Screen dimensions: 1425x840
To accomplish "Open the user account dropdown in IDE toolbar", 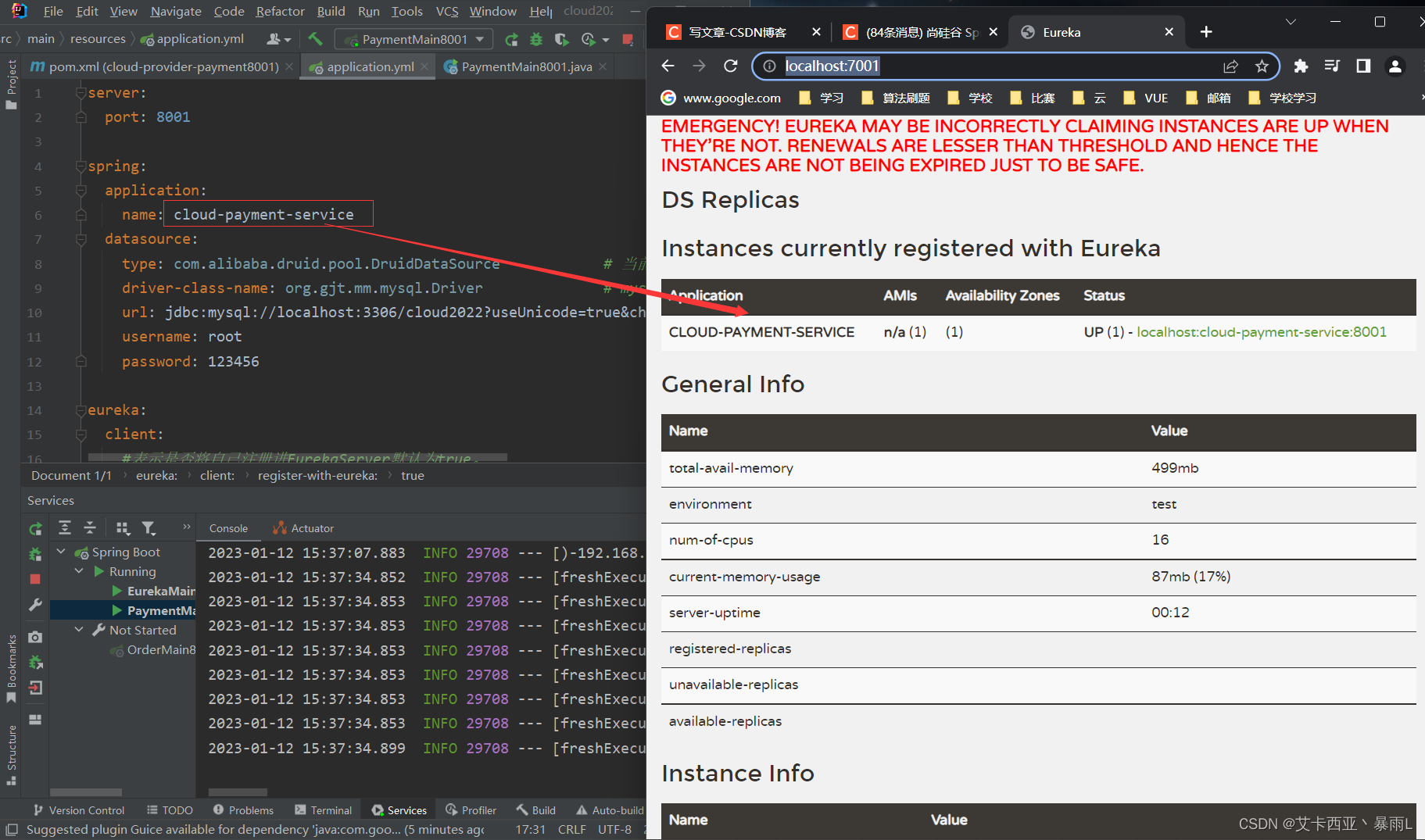I will pos(279,39).
